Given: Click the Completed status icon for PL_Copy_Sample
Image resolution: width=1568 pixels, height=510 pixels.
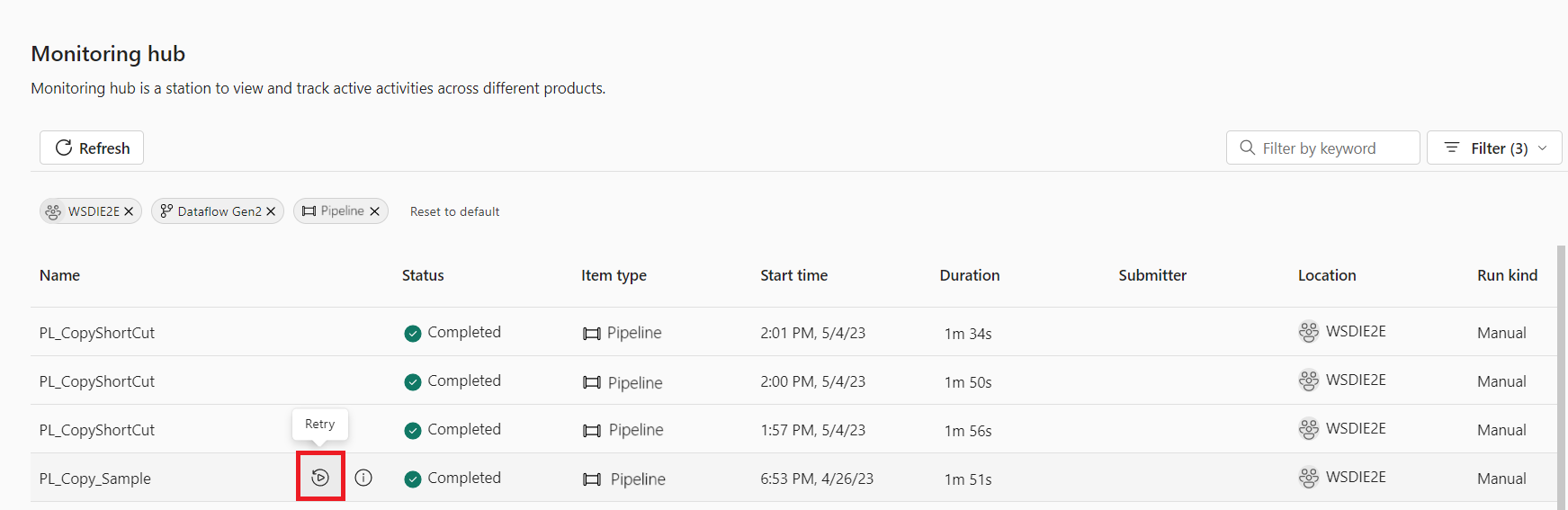Looking at the screenshot, I should 413,479.
